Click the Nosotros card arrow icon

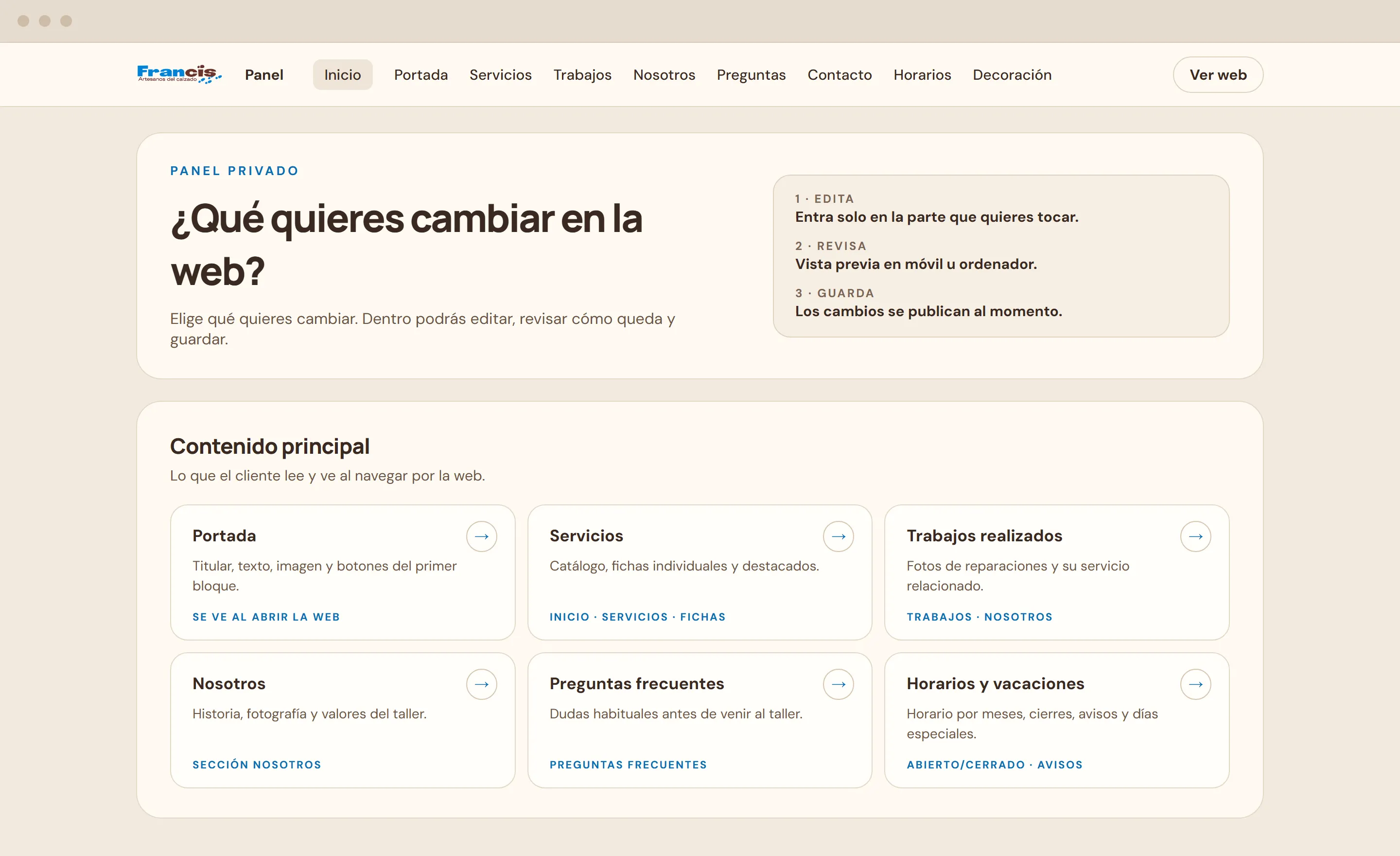[x=481, y=684]
